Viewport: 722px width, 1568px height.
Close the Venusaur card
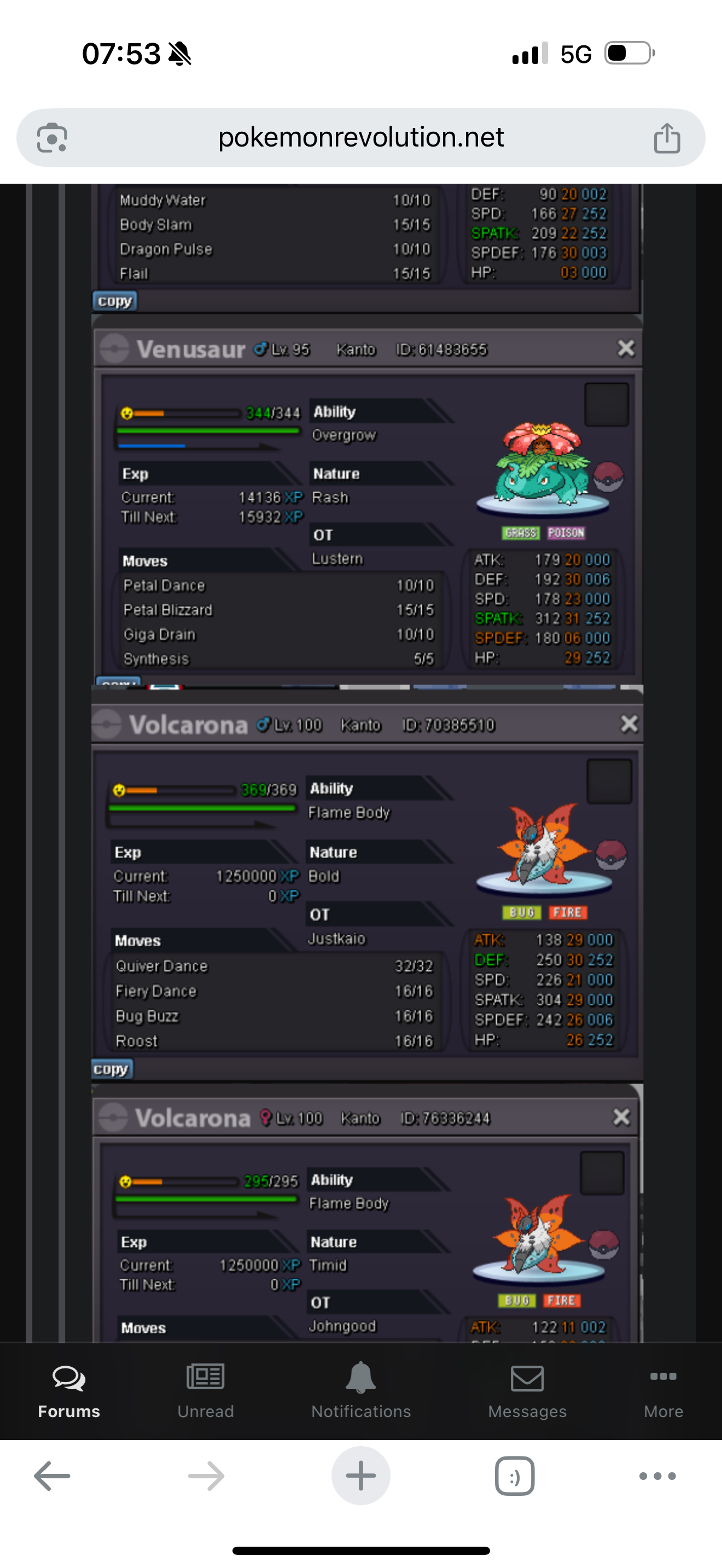[626, 349]
